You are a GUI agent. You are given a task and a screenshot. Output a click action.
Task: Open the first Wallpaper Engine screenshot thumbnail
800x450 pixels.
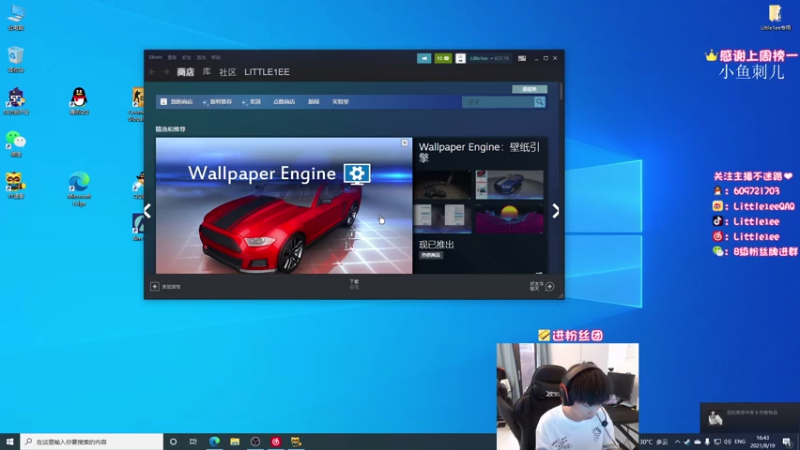tap(442, 185)
